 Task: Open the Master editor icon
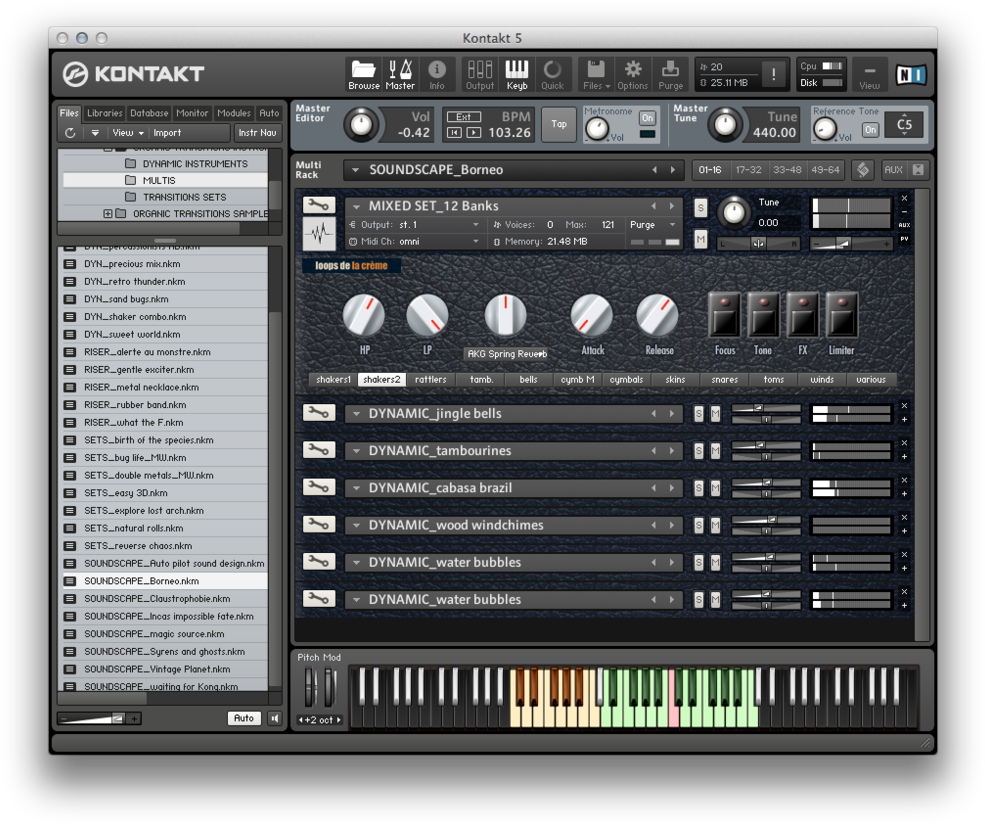(400, 75)
